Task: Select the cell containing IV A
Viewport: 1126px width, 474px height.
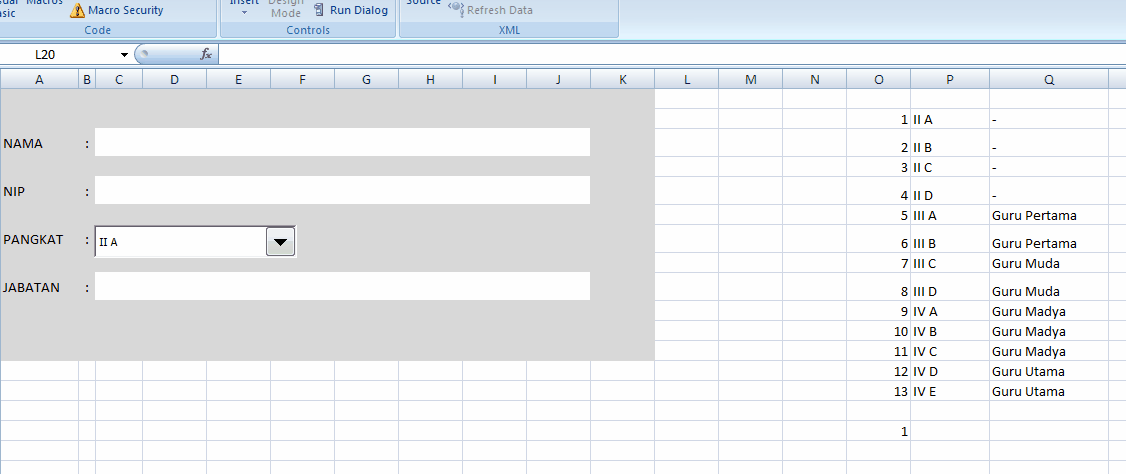Action: (950, 311)
